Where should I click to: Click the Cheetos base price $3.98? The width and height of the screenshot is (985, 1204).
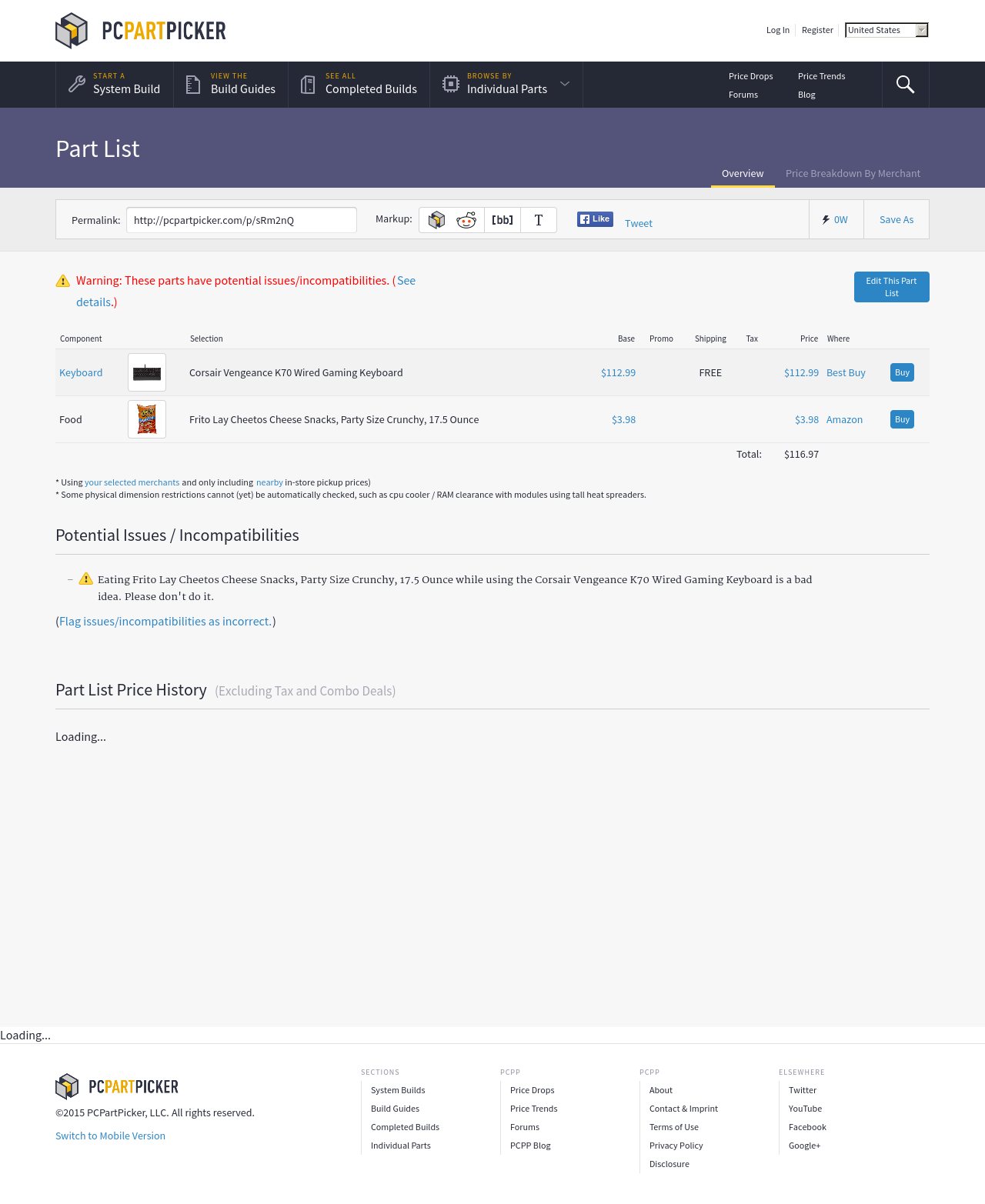coord(624,419)
